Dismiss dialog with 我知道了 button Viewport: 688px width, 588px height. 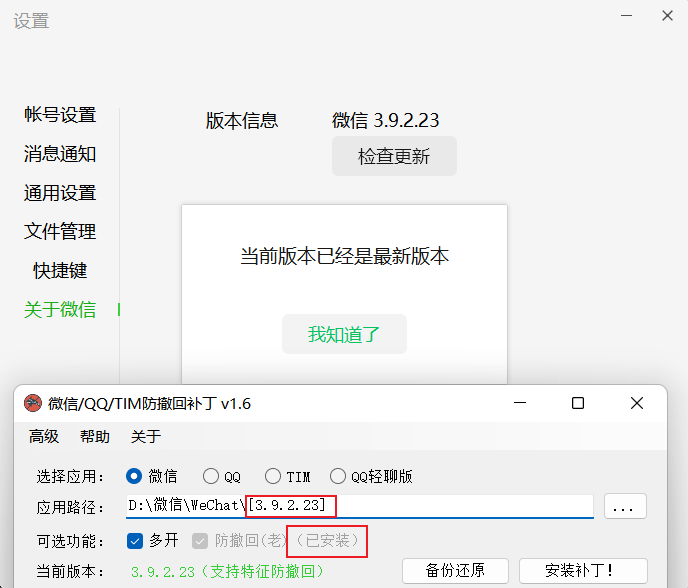(344, 334)
